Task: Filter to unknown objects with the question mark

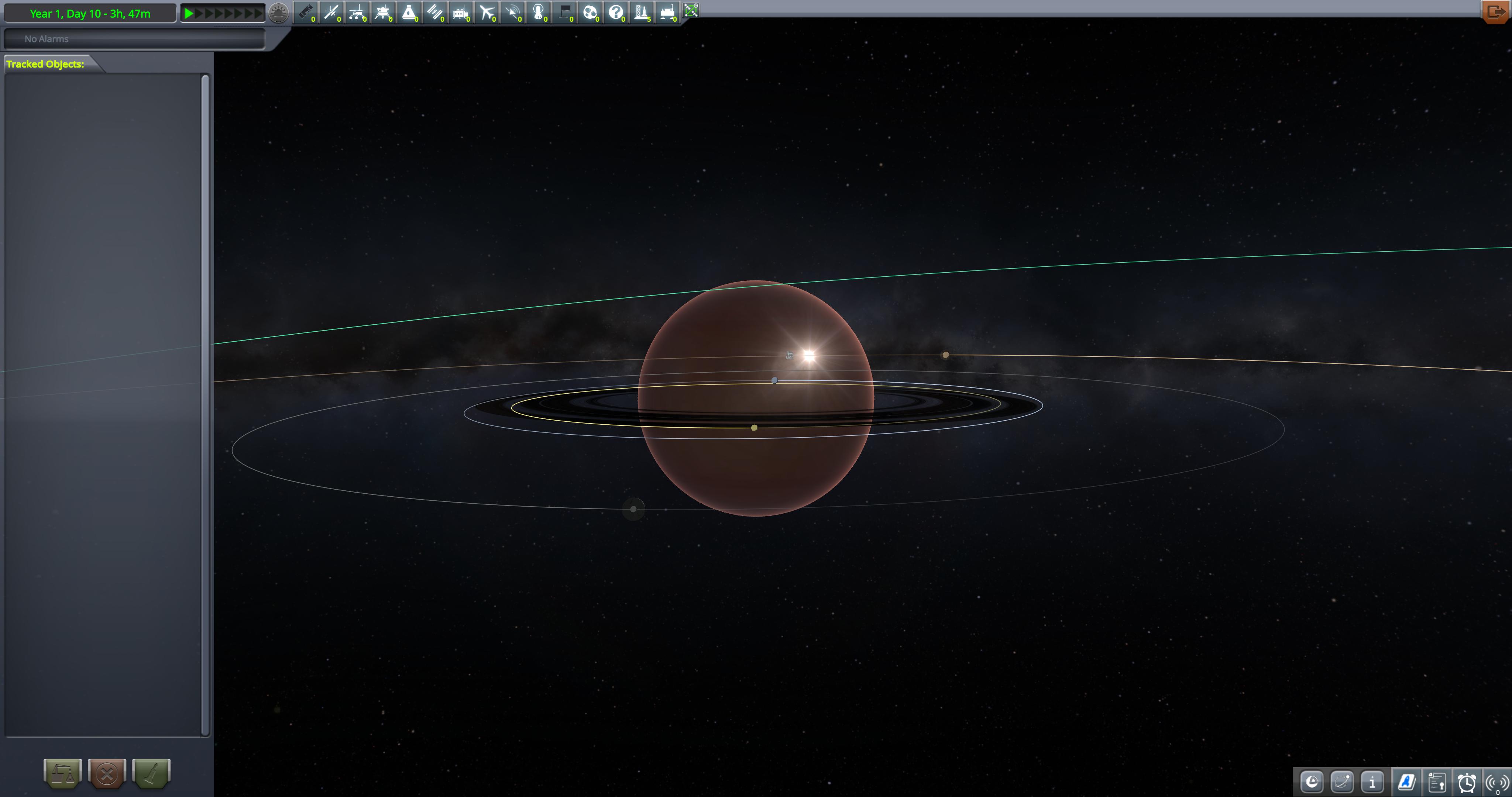Action: (616, 12)
